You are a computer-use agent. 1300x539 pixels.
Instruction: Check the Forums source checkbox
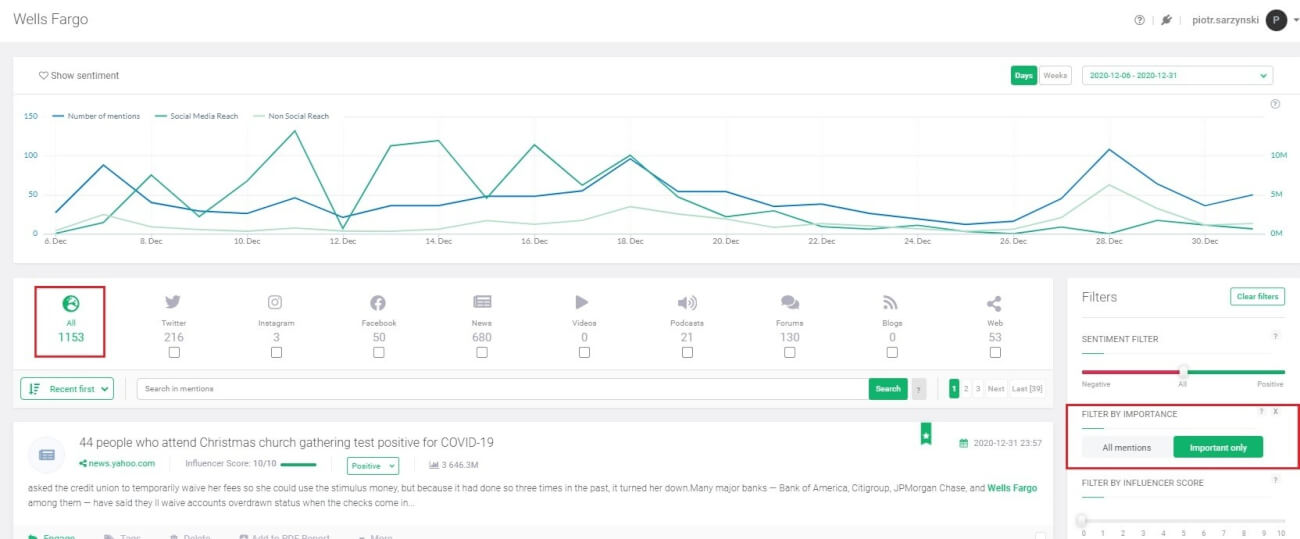(790, 352)
